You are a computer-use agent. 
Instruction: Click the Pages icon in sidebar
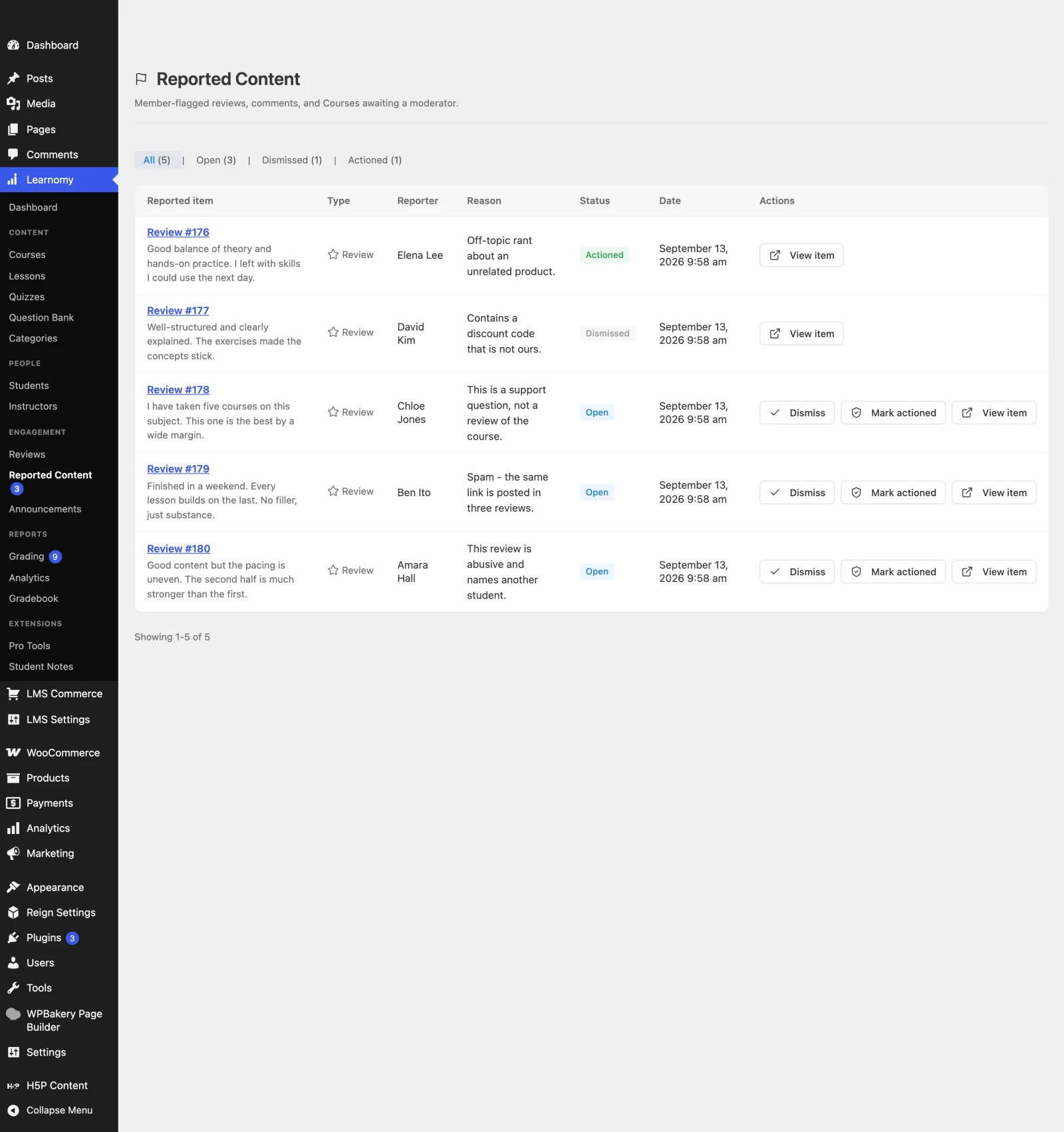[13, 130]
